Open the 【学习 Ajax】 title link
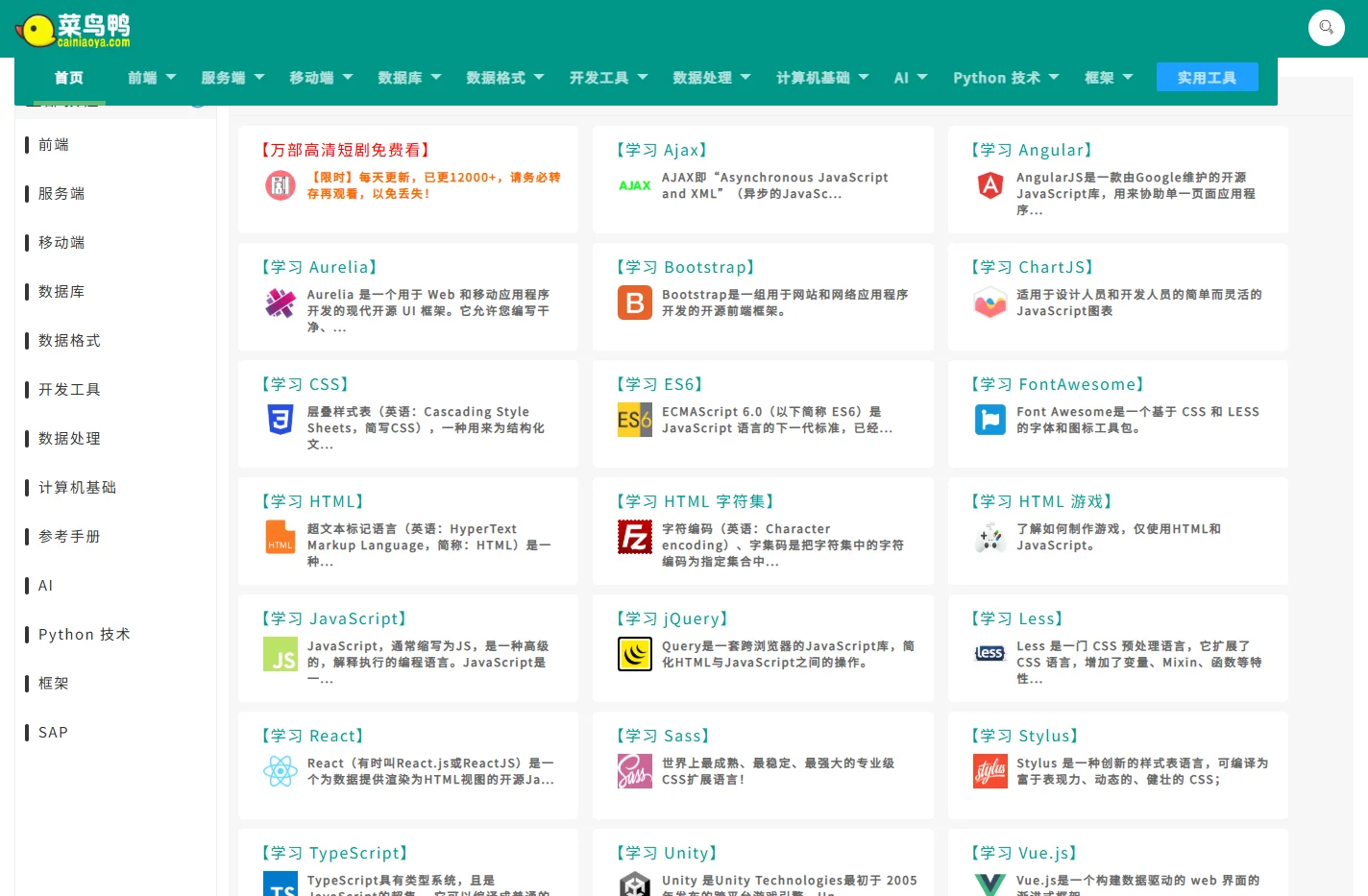The image size is (1368, 896). [663, 150]
